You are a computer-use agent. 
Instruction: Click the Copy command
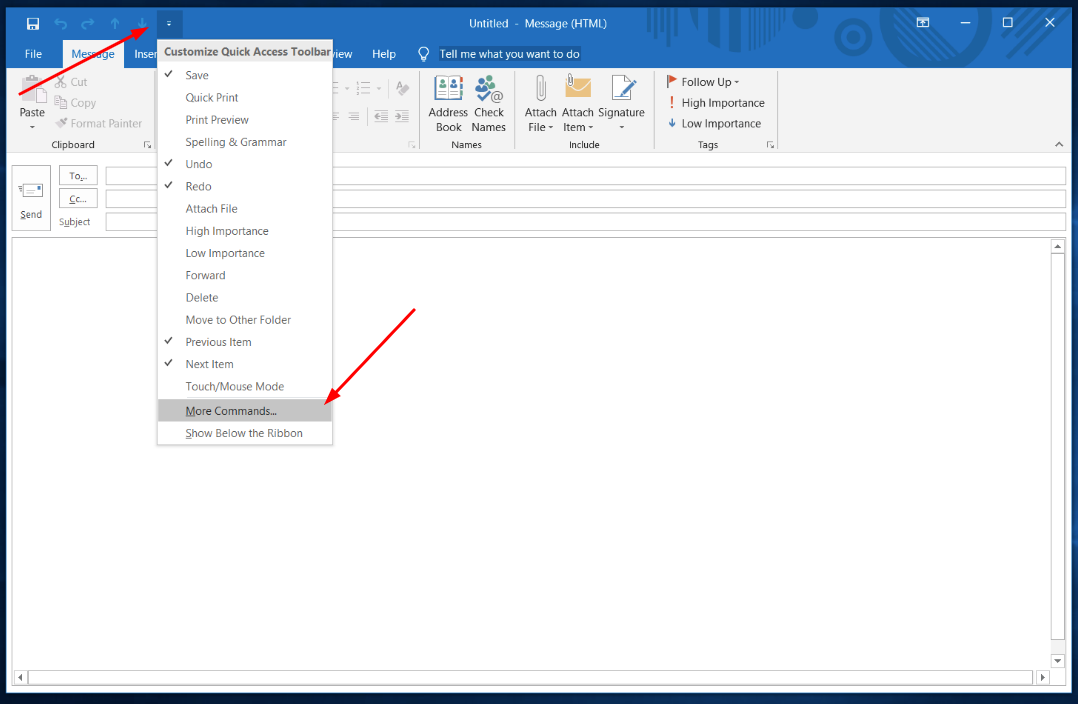click(x=75, y=102)
